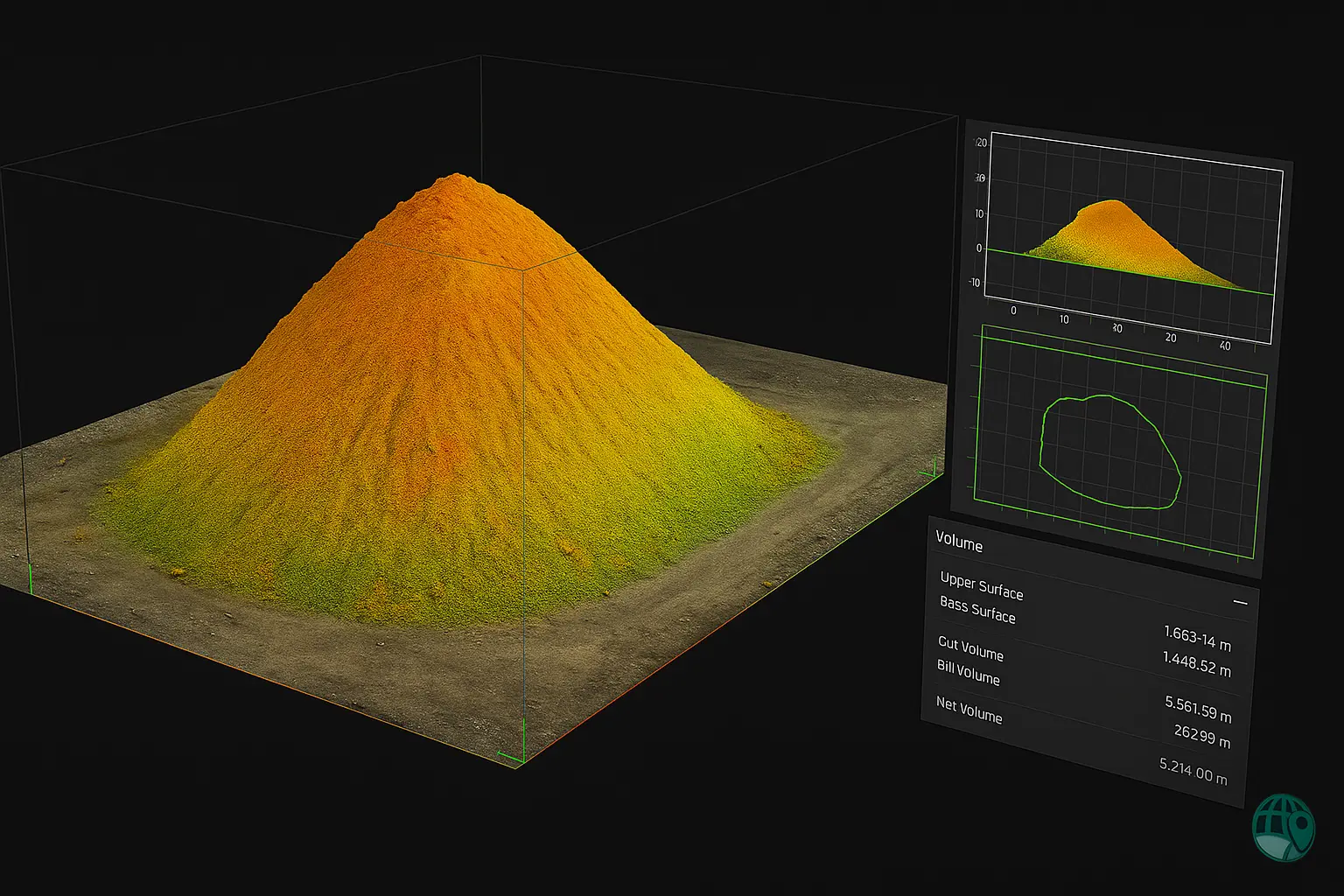Open the Volume panel header
Image resolution: width=1344 pixels, height=896 pixels.
pos(959,544)
